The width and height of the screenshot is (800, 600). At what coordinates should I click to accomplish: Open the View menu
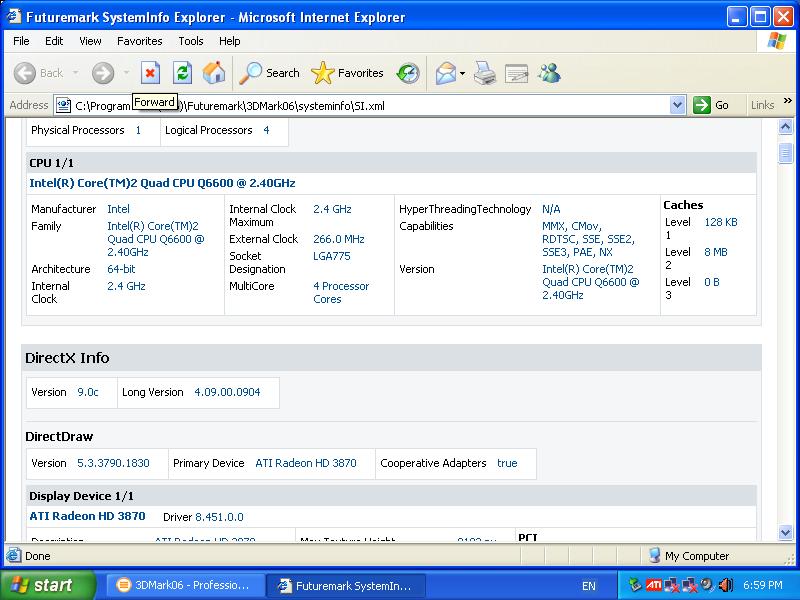pos(90,41)
